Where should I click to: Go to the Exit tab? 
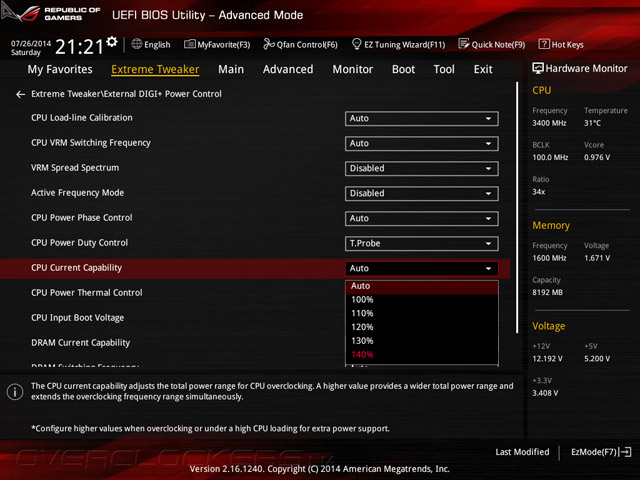coord(483,69)
